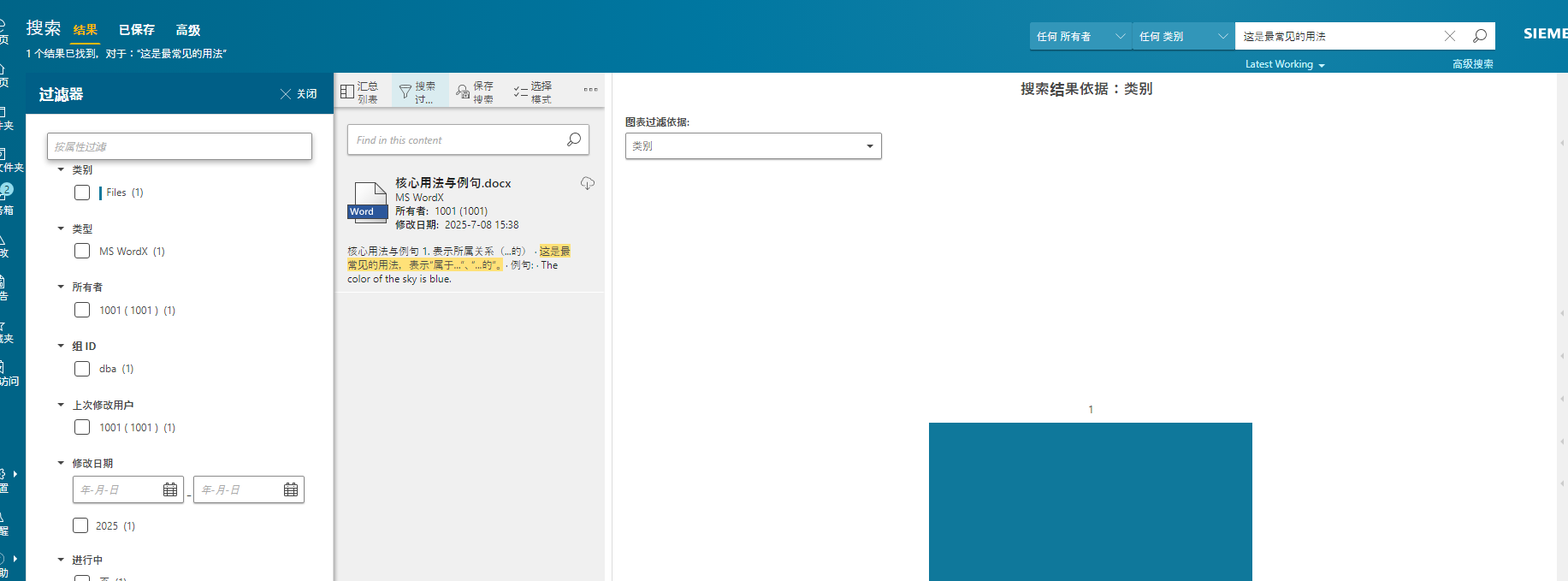This screenshot has height=581, width=1568.
Task: Close the filter panel with 关闭
Action: click(299, 94)
